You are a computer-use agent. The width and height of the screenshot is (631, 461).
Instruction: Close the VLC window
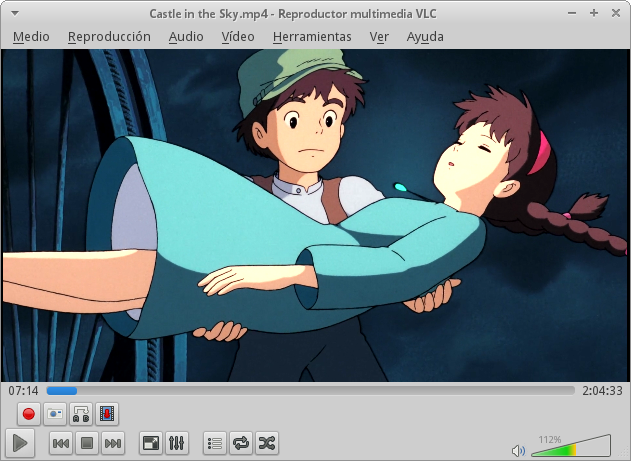(x=616, y=13)
